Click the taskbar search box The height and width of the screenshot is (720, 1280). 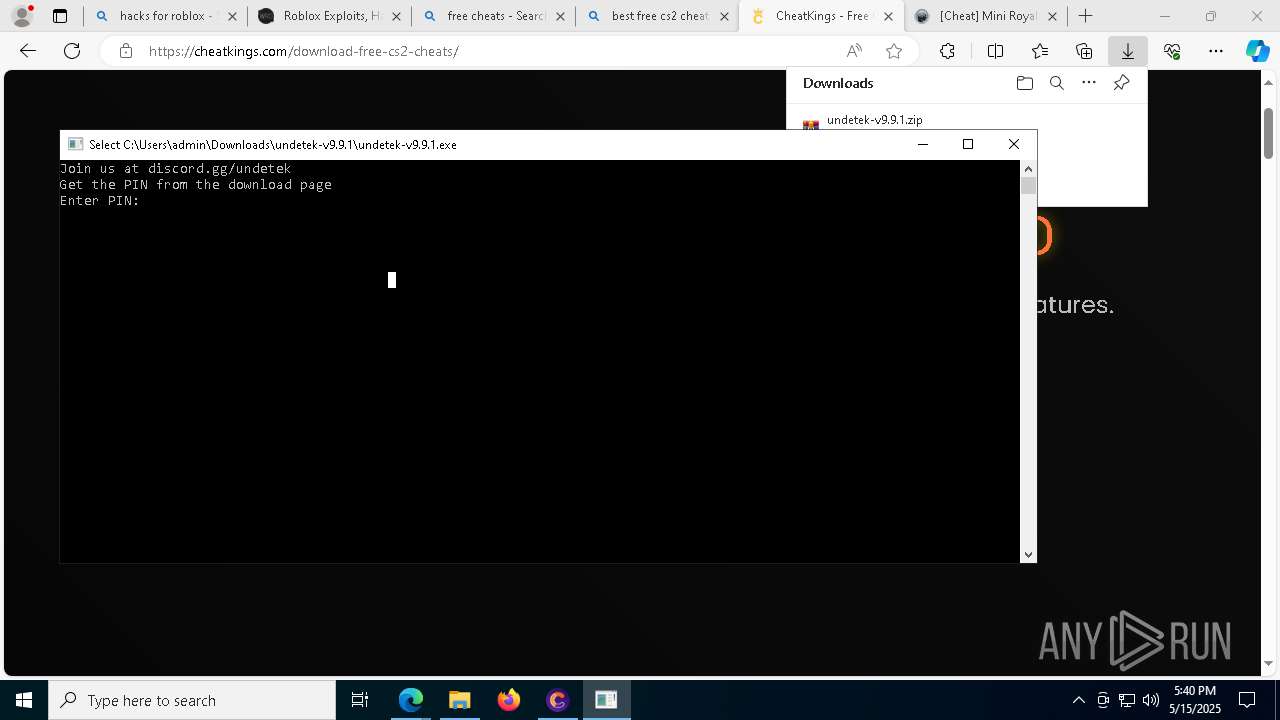coord(192,700)
